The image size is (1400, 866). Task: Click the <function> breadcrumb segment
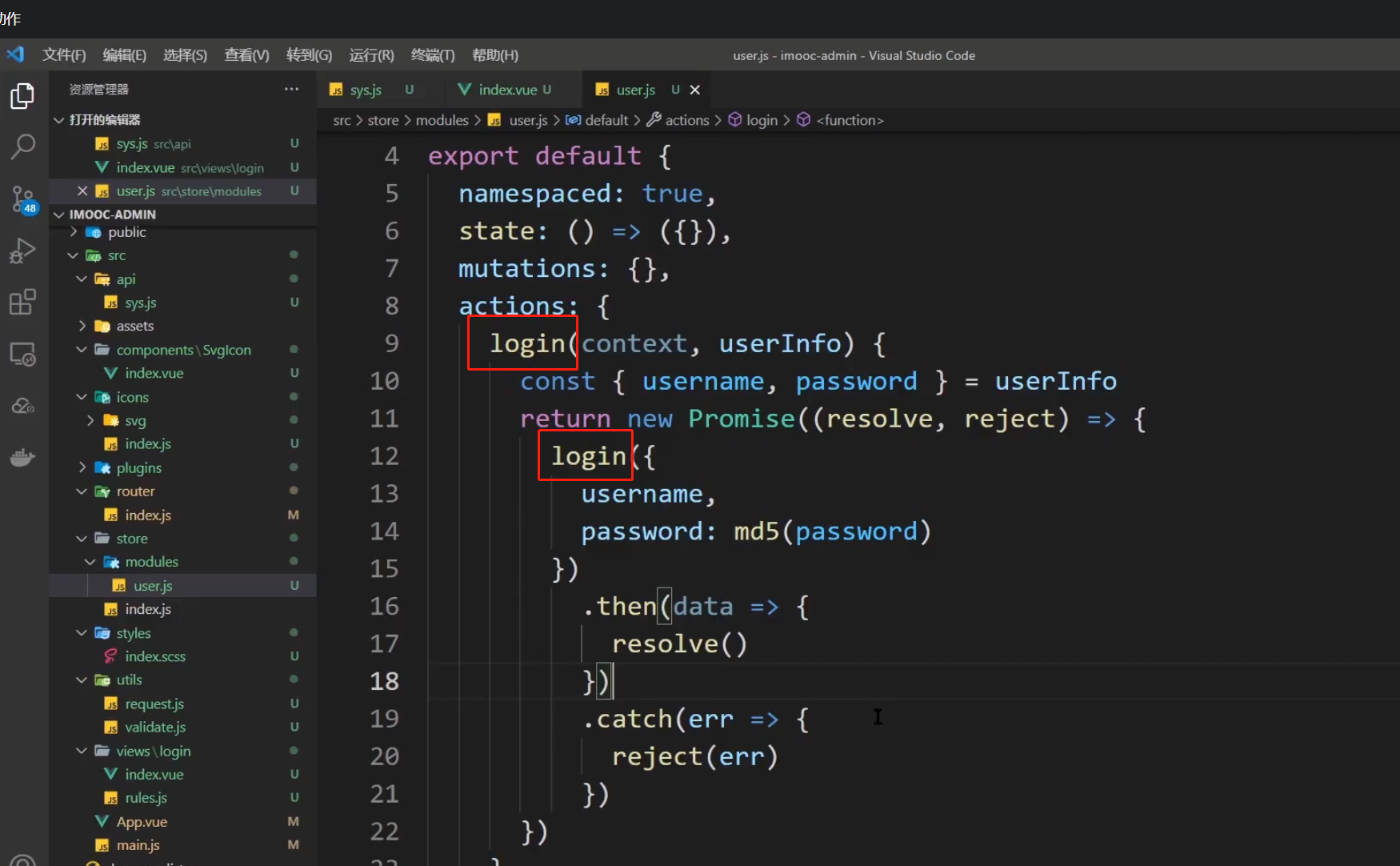(840, 120)
